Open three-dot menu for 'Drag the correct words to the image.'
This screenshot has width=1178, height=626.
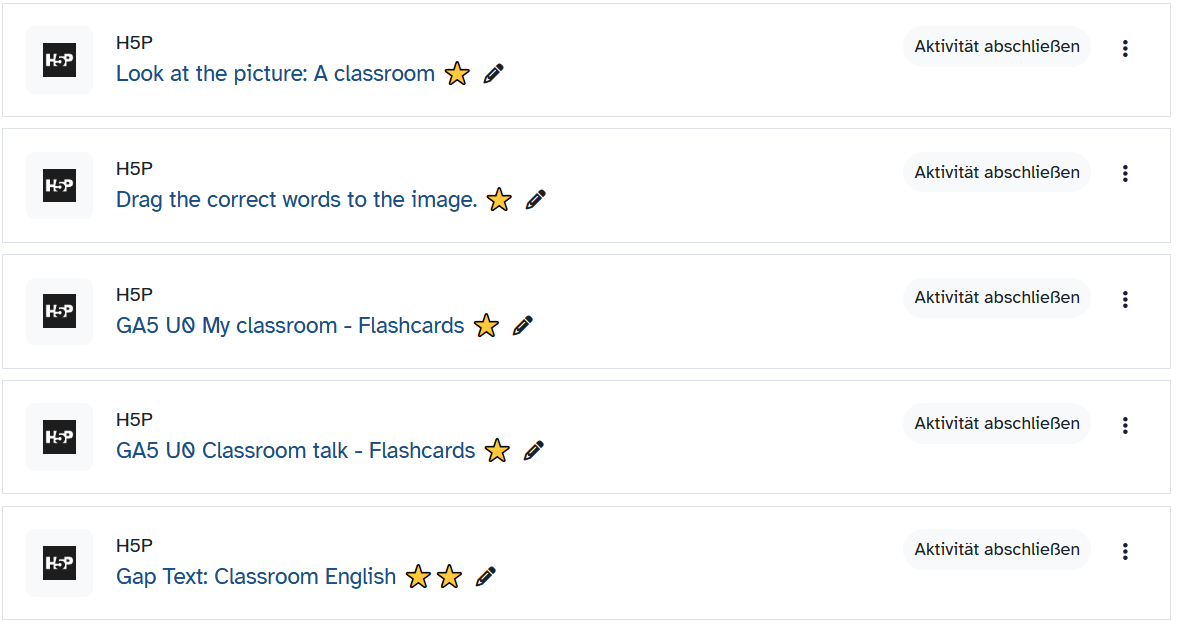[x=1125, y=174]
